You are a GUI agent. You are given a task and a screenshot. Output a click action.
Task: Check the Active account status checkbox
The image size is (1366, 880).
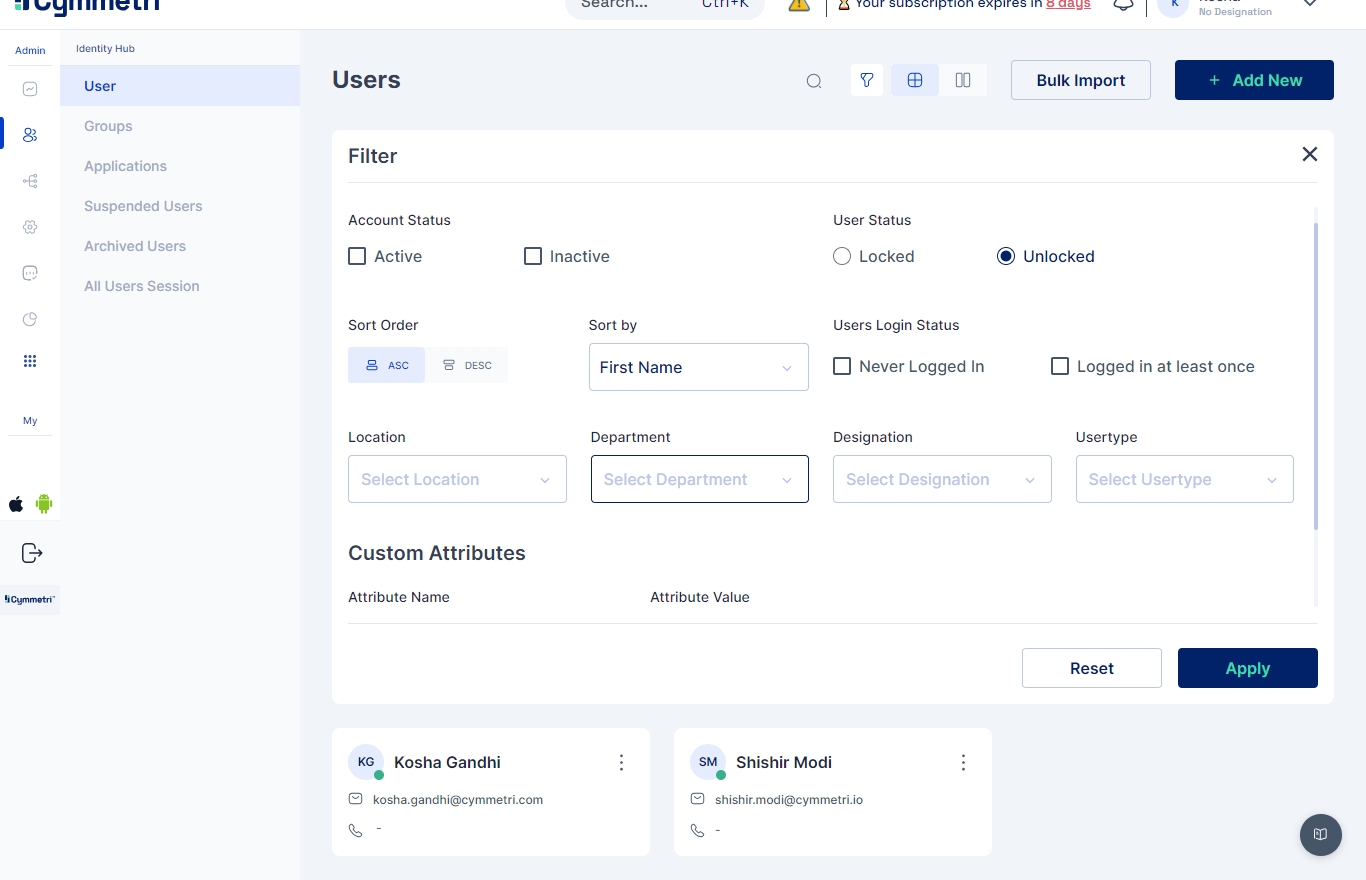click(x=357, y=256)
